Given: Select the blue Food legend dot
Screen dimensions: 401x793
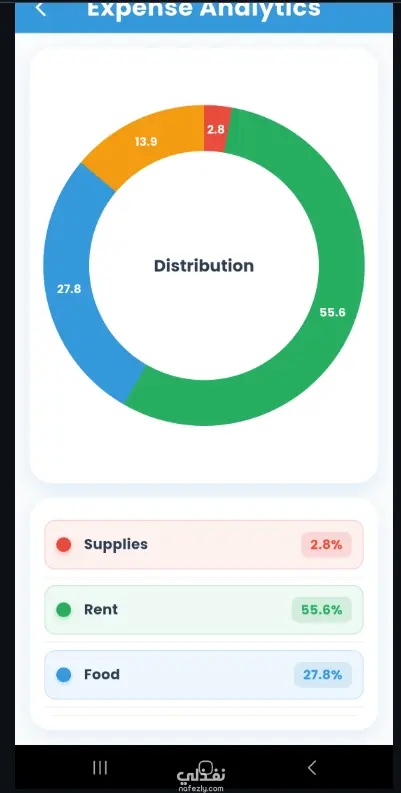Looking at the screenshot, I should pos(64,675).
